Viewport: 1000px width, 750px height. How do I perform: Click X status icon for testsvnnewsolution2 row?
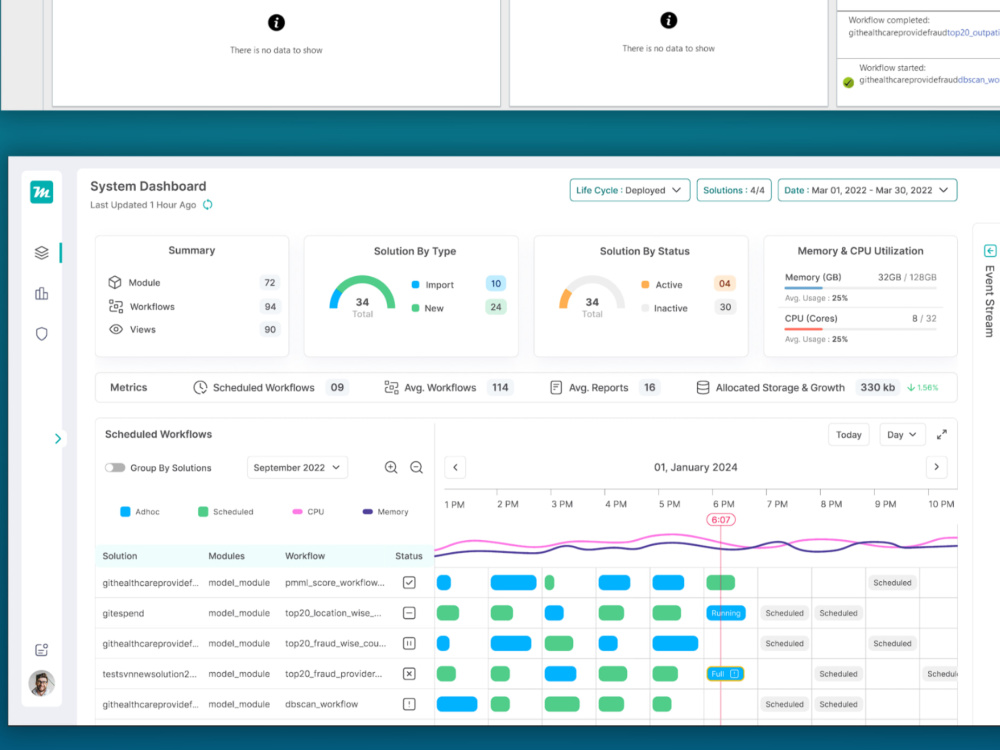(x=409, y=673)
